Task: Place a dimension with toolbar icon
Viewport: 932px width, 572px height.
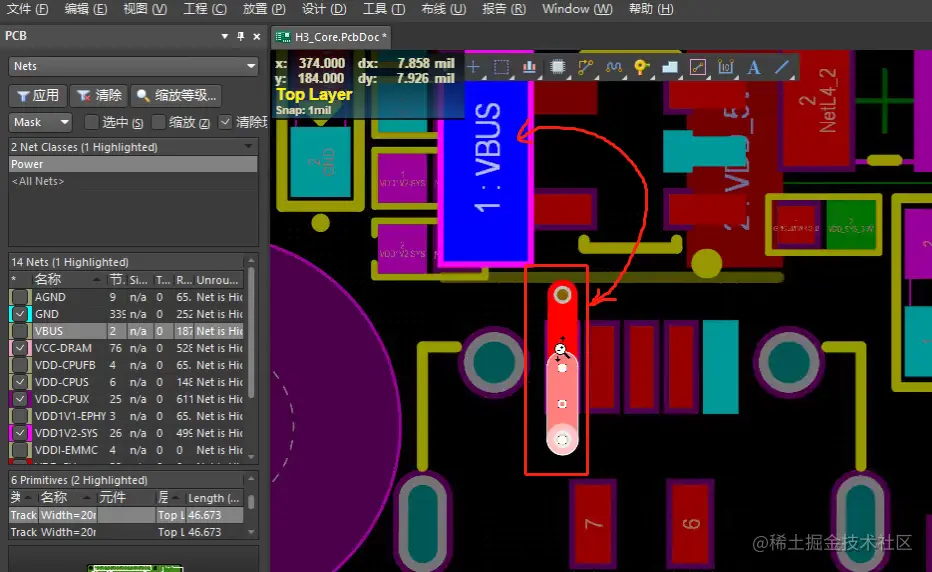Action: point(726,67)
